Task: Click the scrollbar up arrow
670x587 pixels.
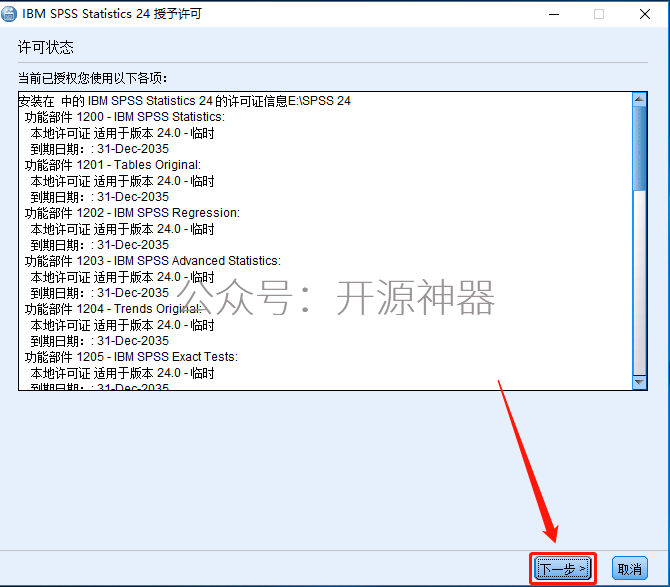Action: point(639,100)
